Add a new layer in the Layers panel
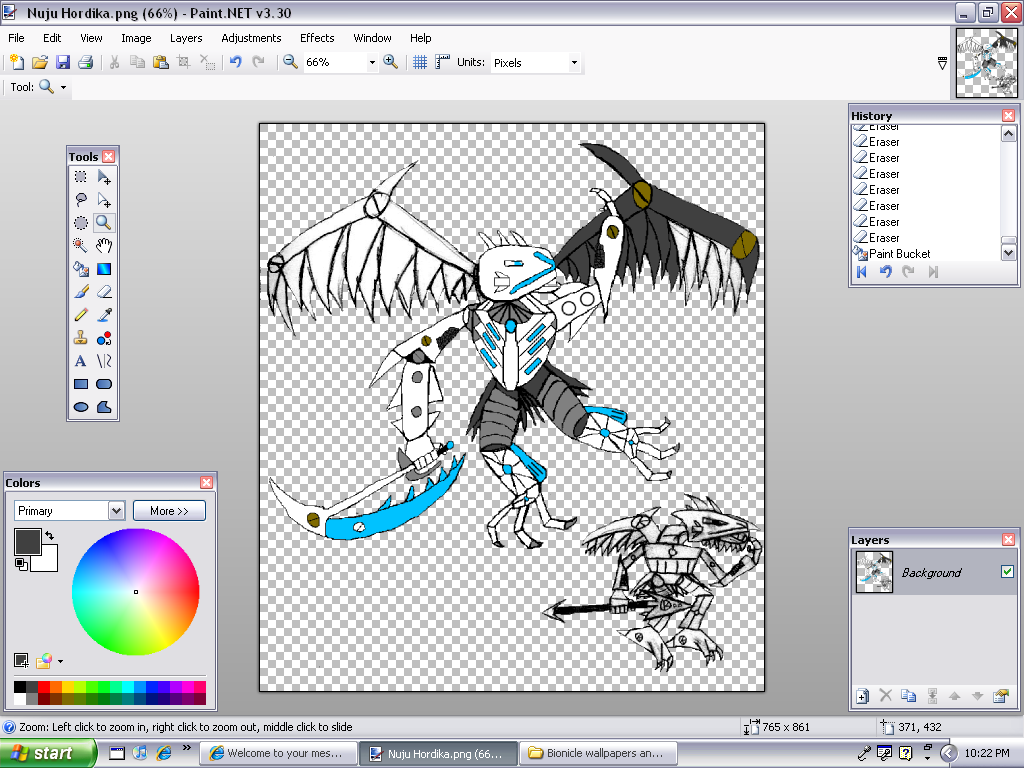 pyautogui.click(x=862, y=696)
